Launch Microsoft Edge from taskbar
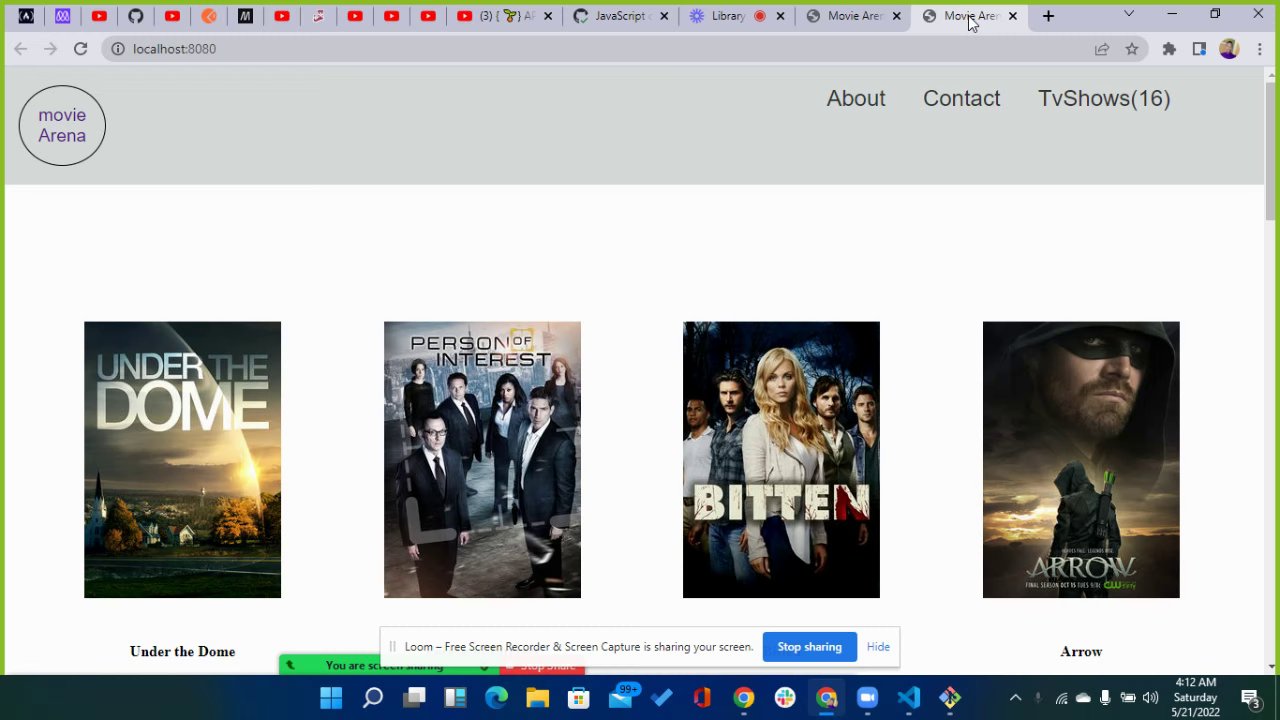This screenshot has width=1280, height=720. pos(496,697)
